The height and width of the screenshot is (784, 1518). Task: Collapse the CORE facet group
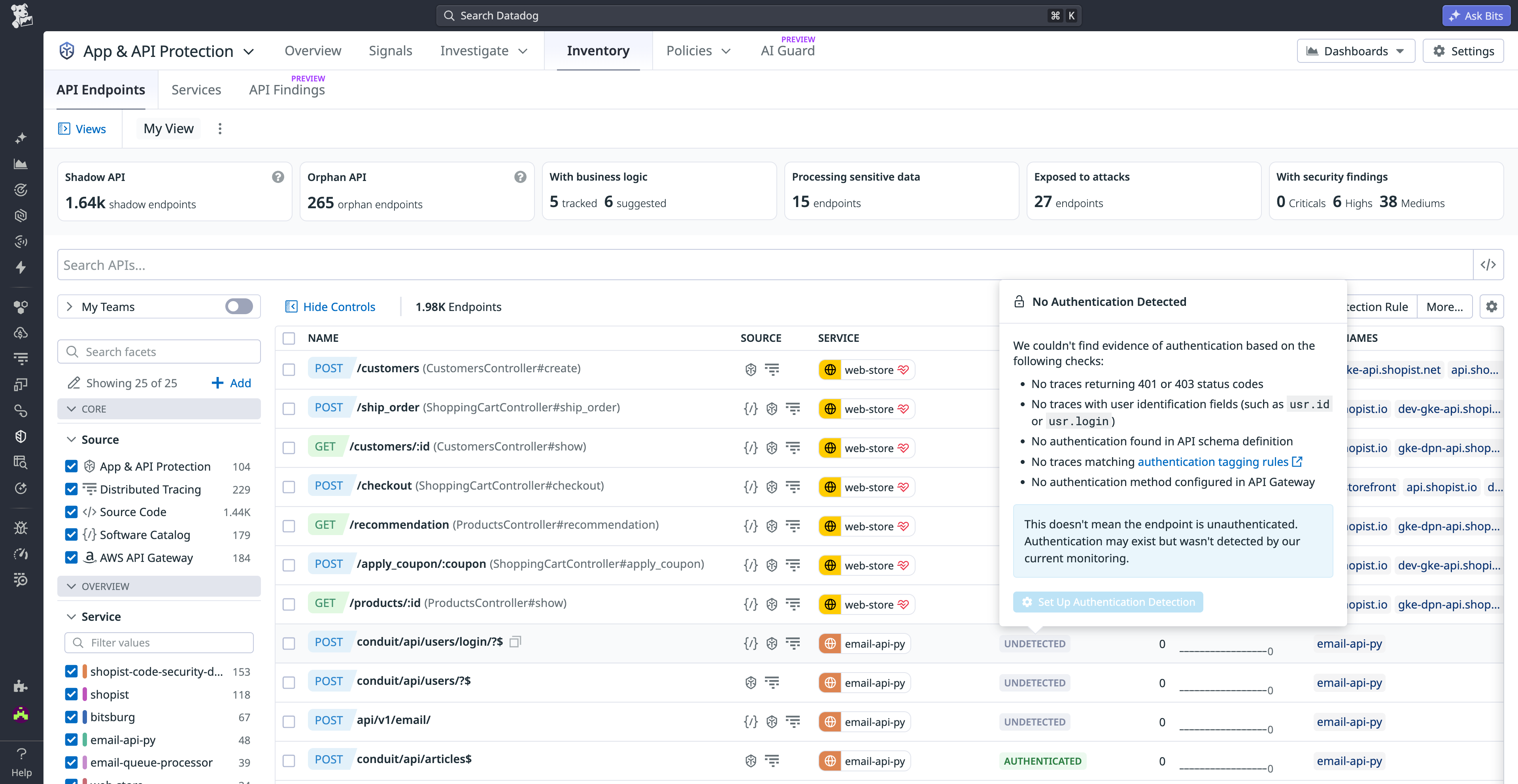point(159,409)
